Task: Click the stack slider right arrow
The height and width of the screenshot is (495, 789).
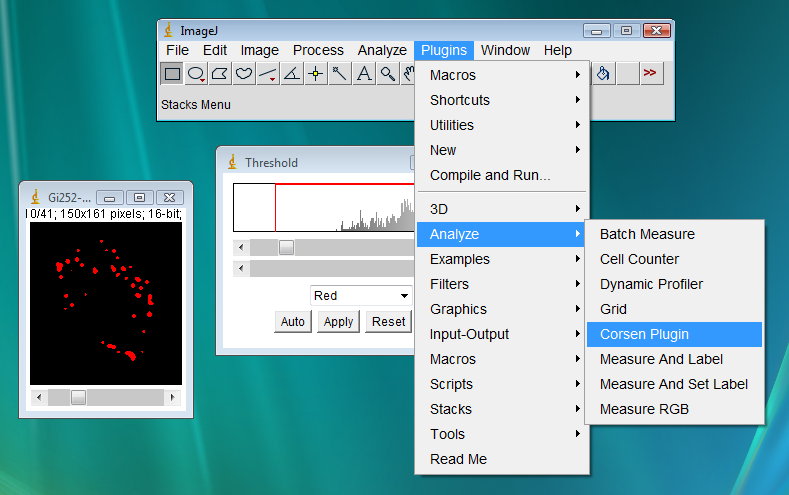Action: pos(172,397)
